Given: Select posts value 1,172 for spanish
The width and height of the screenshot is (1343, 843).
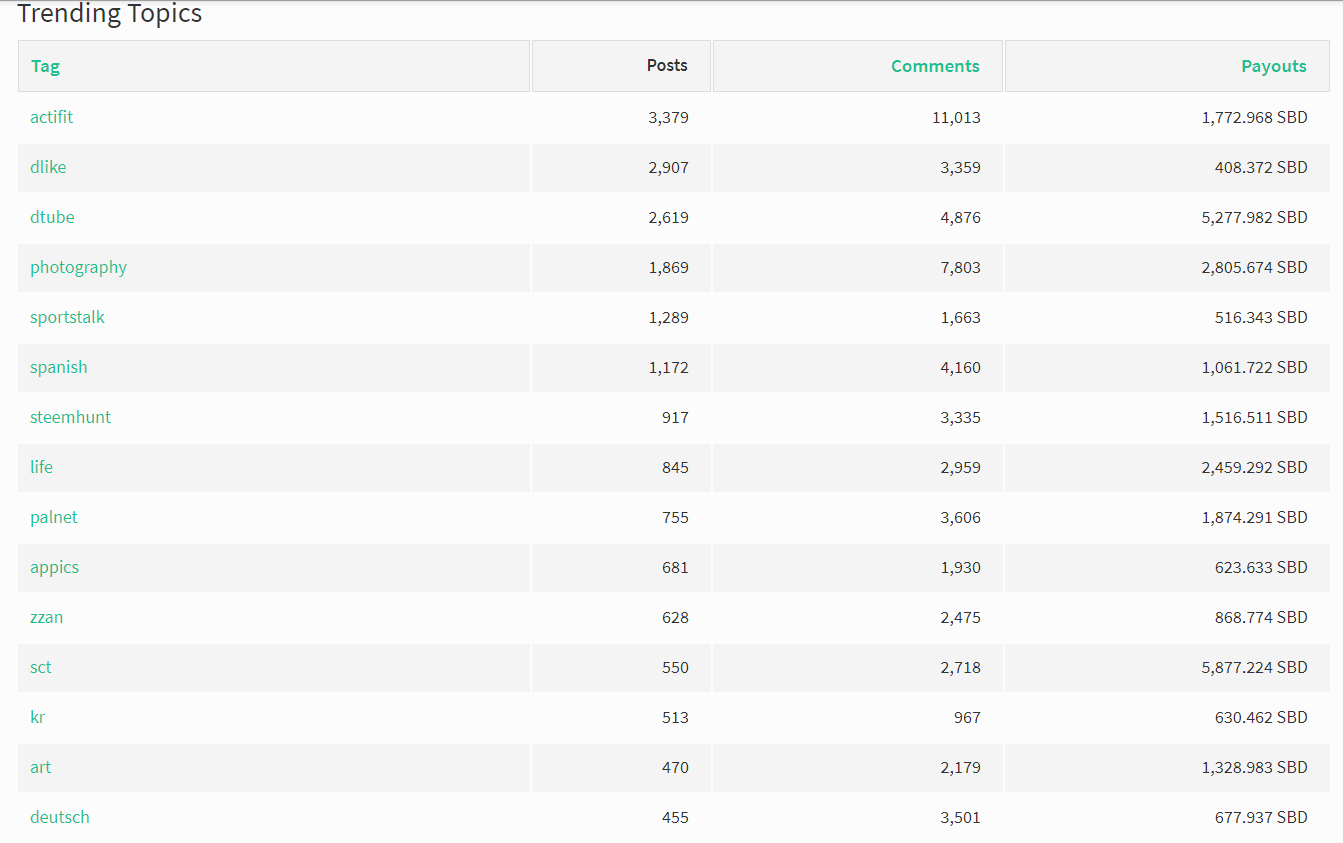Looking at the screenshot, I should click(668, 367).
